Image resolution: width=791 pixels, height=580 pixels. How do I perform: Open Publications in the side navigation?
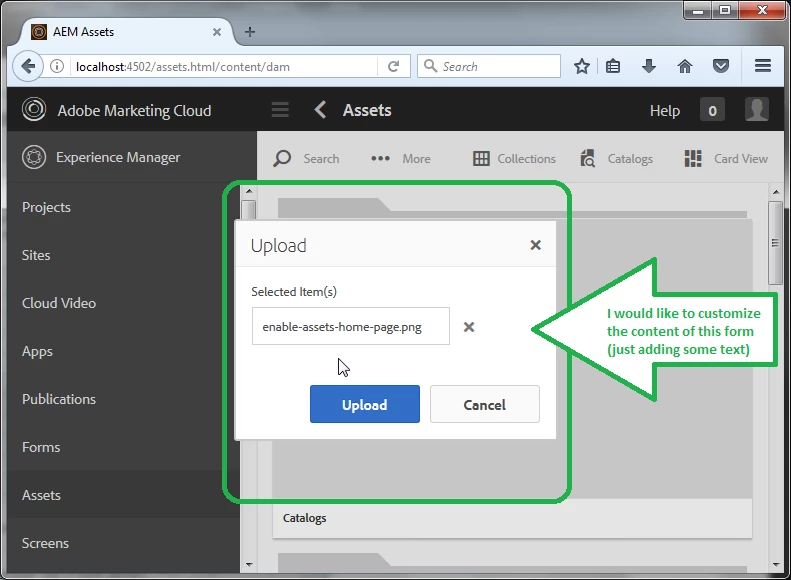59,399
